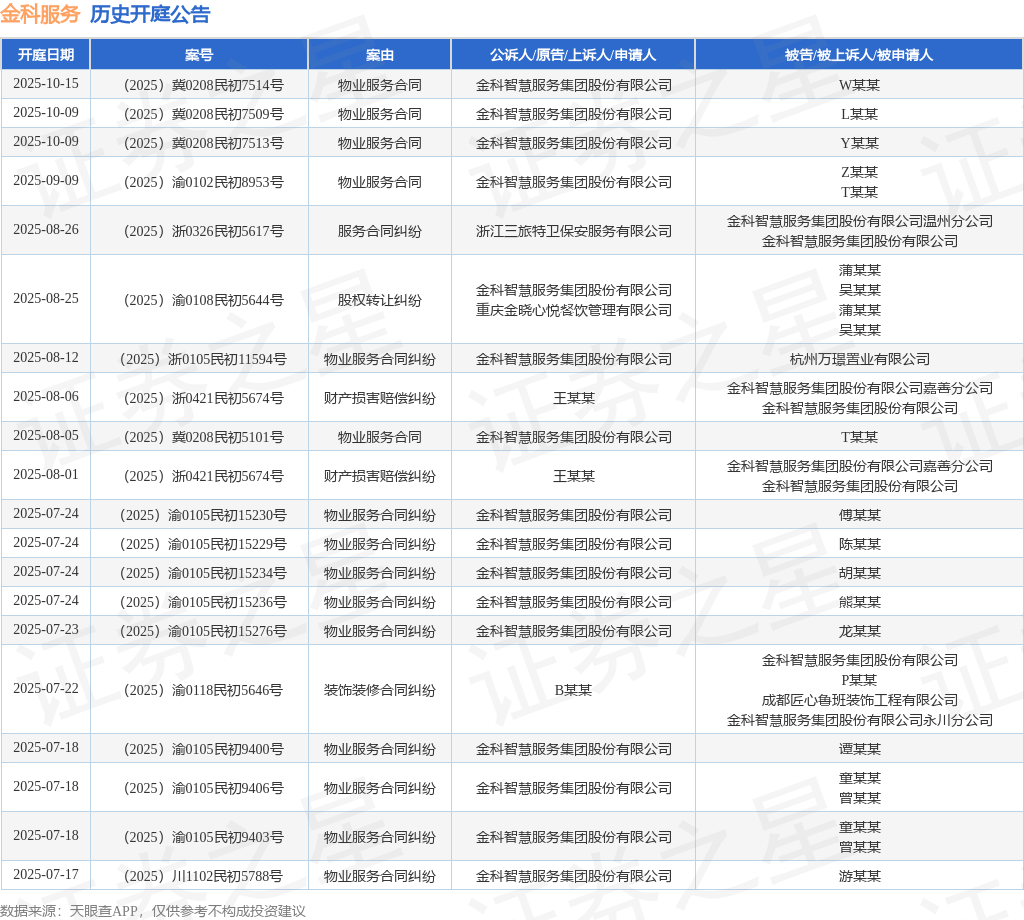This screenshot has width=1024, height=920.
Task: Click the date 2025-10-15
Action: [x=46, y=84]
